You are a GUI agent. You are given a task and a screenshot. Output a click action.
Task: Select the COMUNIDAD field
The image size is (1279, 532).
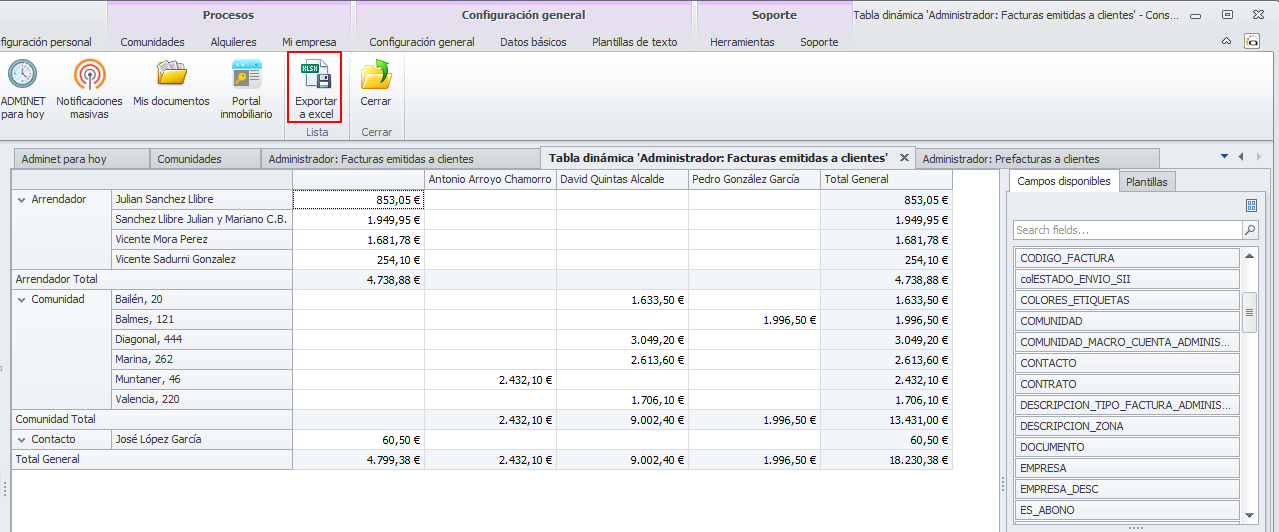coord(1127,321)
